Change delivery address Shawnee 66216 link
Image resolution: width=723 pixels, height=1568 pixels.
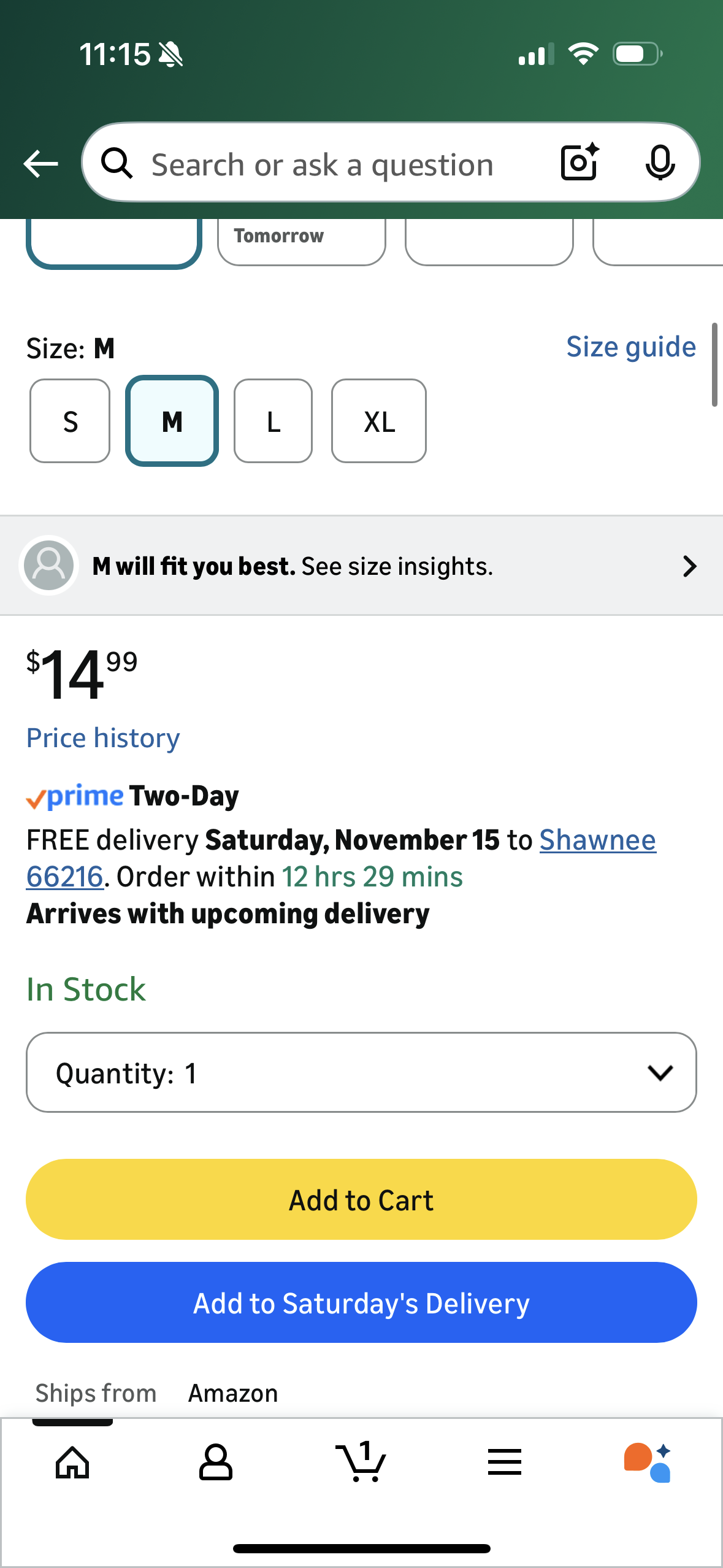point(597,840)
